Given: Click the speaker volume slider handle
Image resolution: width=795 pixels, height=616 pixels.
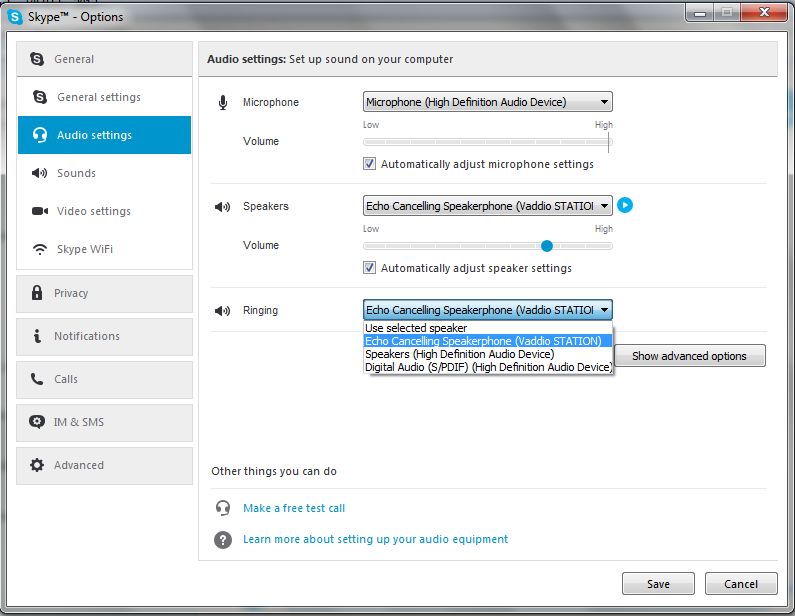Looking at the screenshot, I should (x=547, y=246).
